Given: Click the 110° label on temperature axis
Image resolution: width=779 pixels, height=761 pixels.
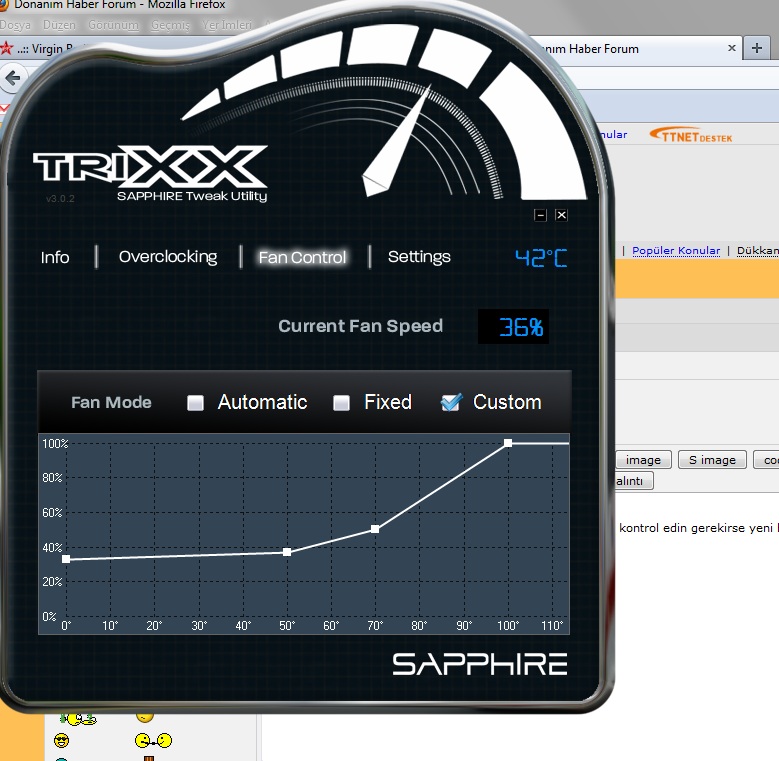Looking at the screenshot, I should (x=552, y=625).
